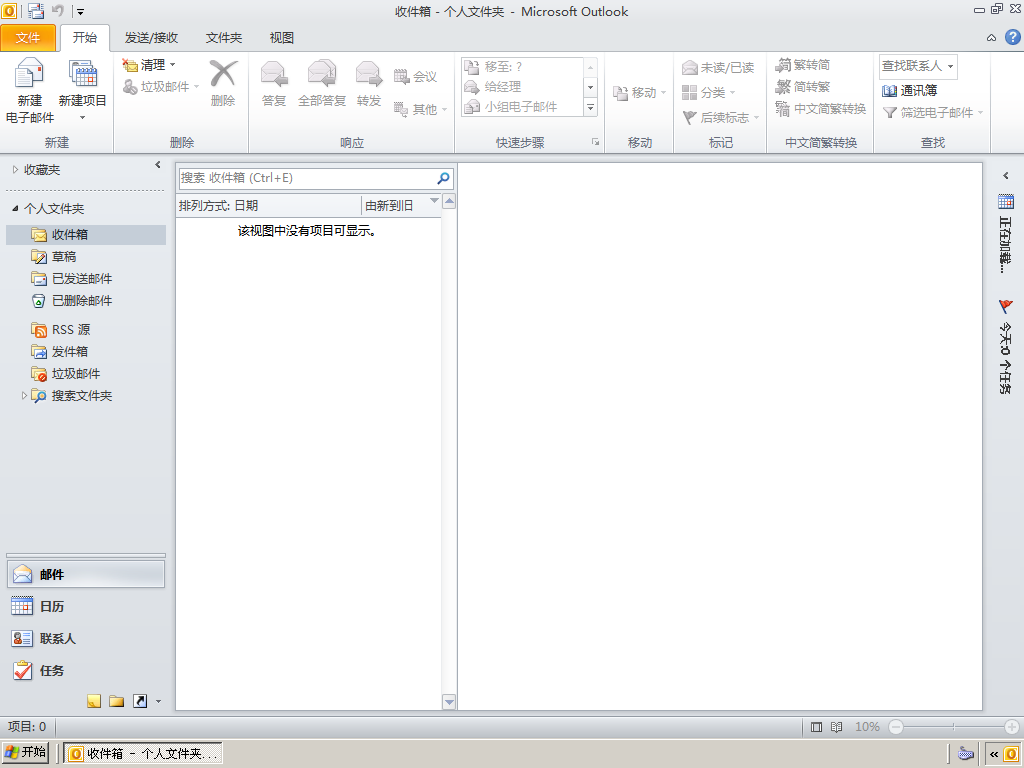Screen dimensions: 1024x768
Task: Select the 收件箱 (Inbox) folder
Action: coord(86,234)
